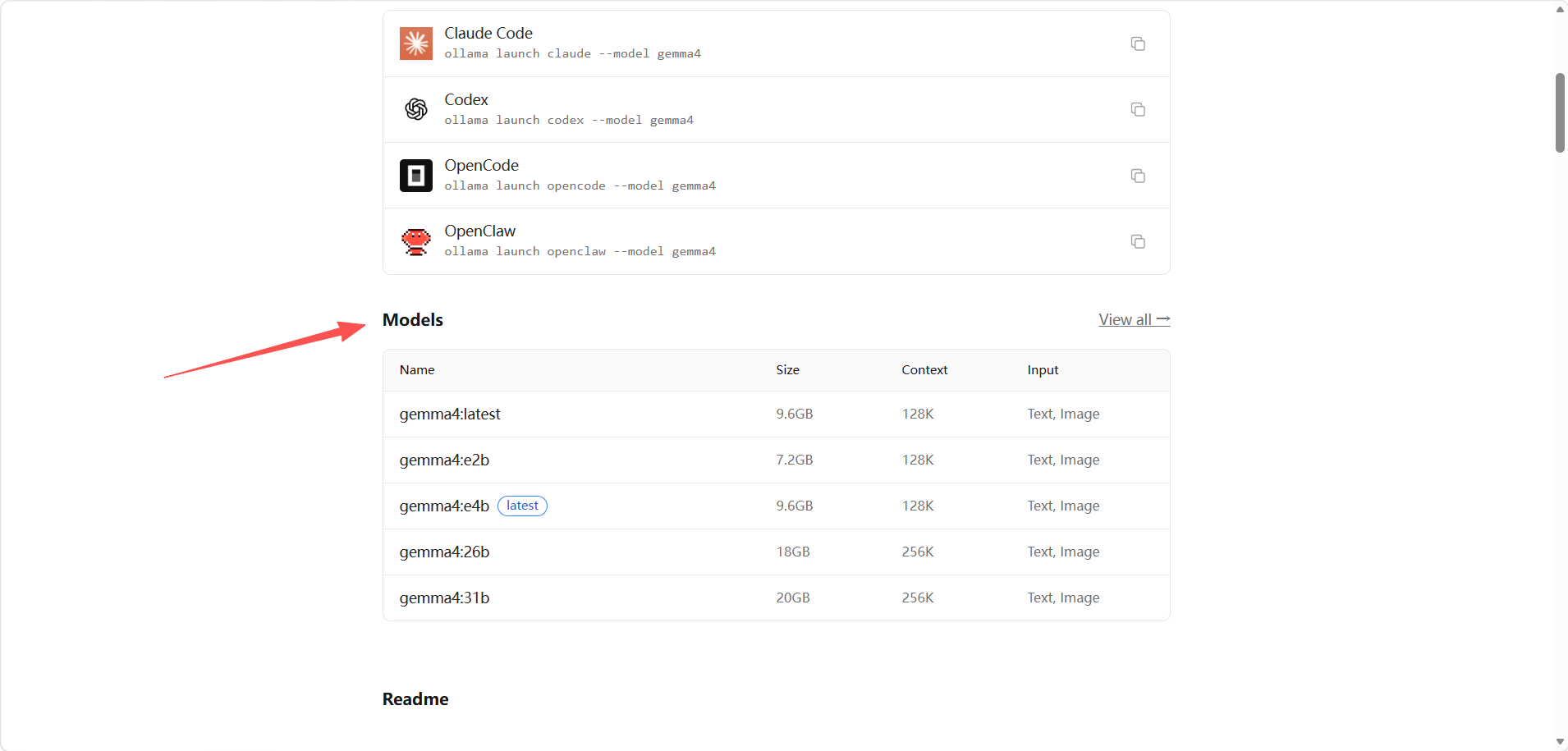Click the 9.6GB size of gemma4:latest
Viewport: 1568px width, 751px height.
point(795,414)
